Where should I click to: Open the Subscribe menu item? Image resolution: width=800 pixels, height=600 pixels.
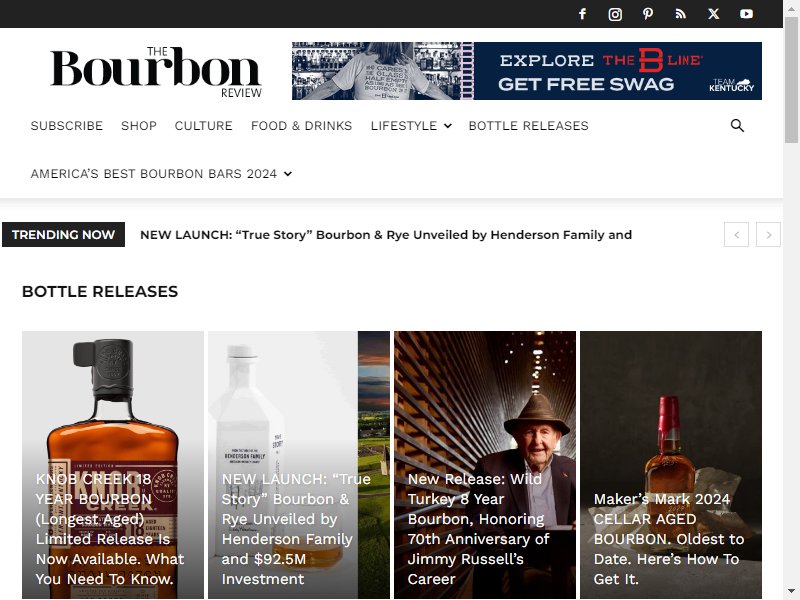click(x=67, y=126)
